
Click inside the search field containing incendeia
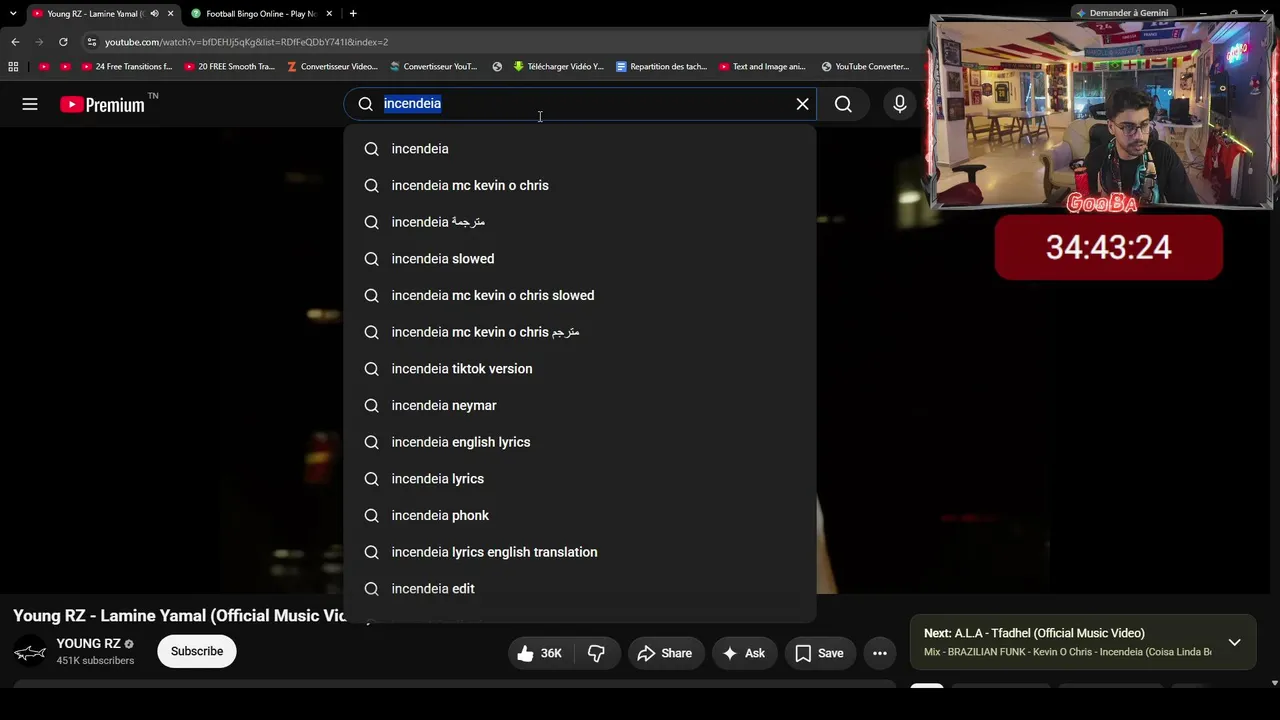580,104
